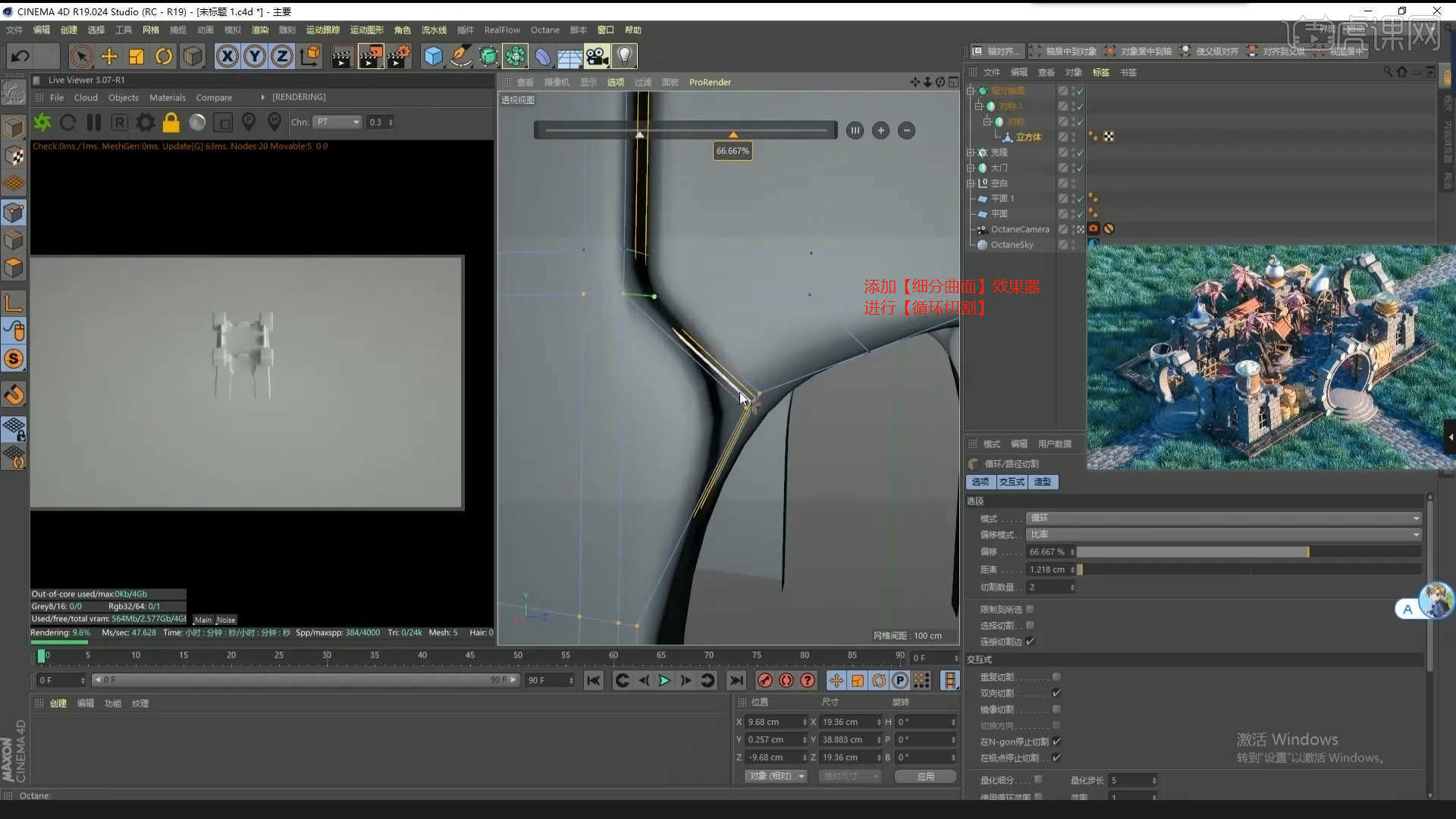
Task: Open the 模式 dropdown showing 循环
Action: (x=1221, y=518)
